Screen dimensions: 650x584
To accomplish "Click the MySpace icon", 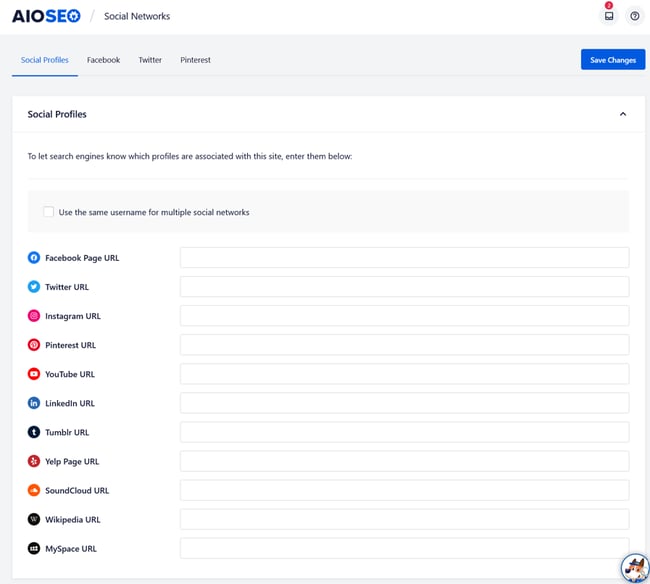I will click(34, 548).
